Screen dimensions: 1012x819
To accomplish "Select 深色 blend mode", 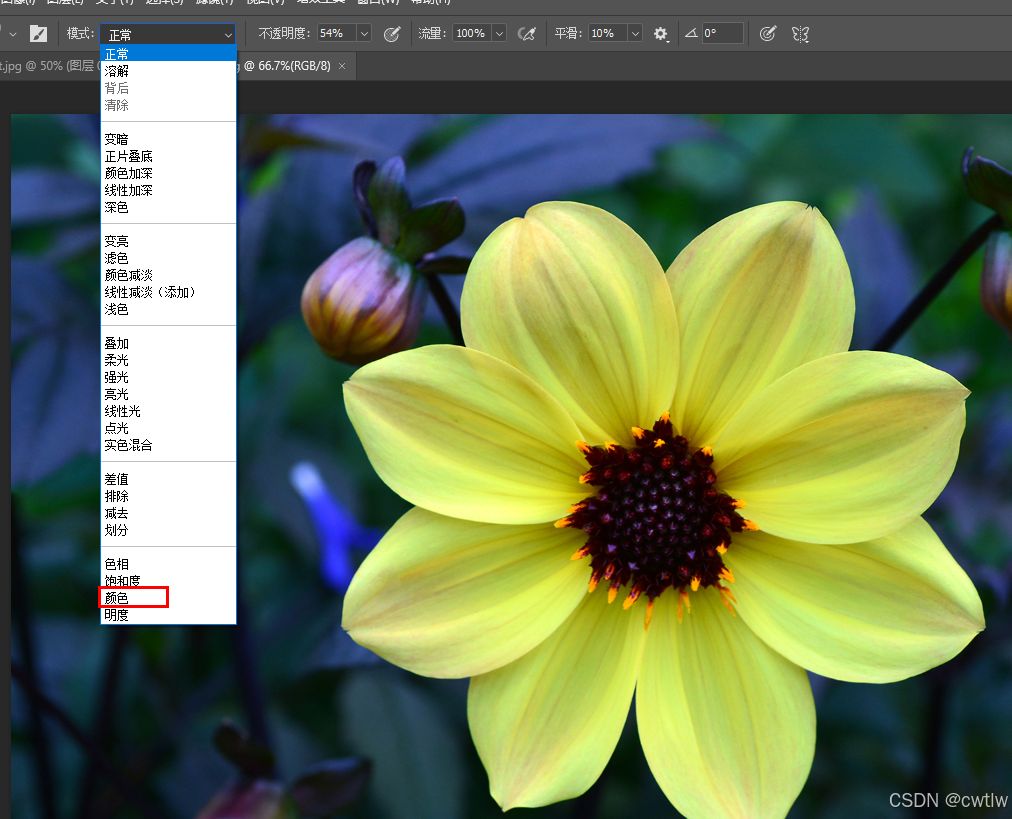I will (168, 207).
